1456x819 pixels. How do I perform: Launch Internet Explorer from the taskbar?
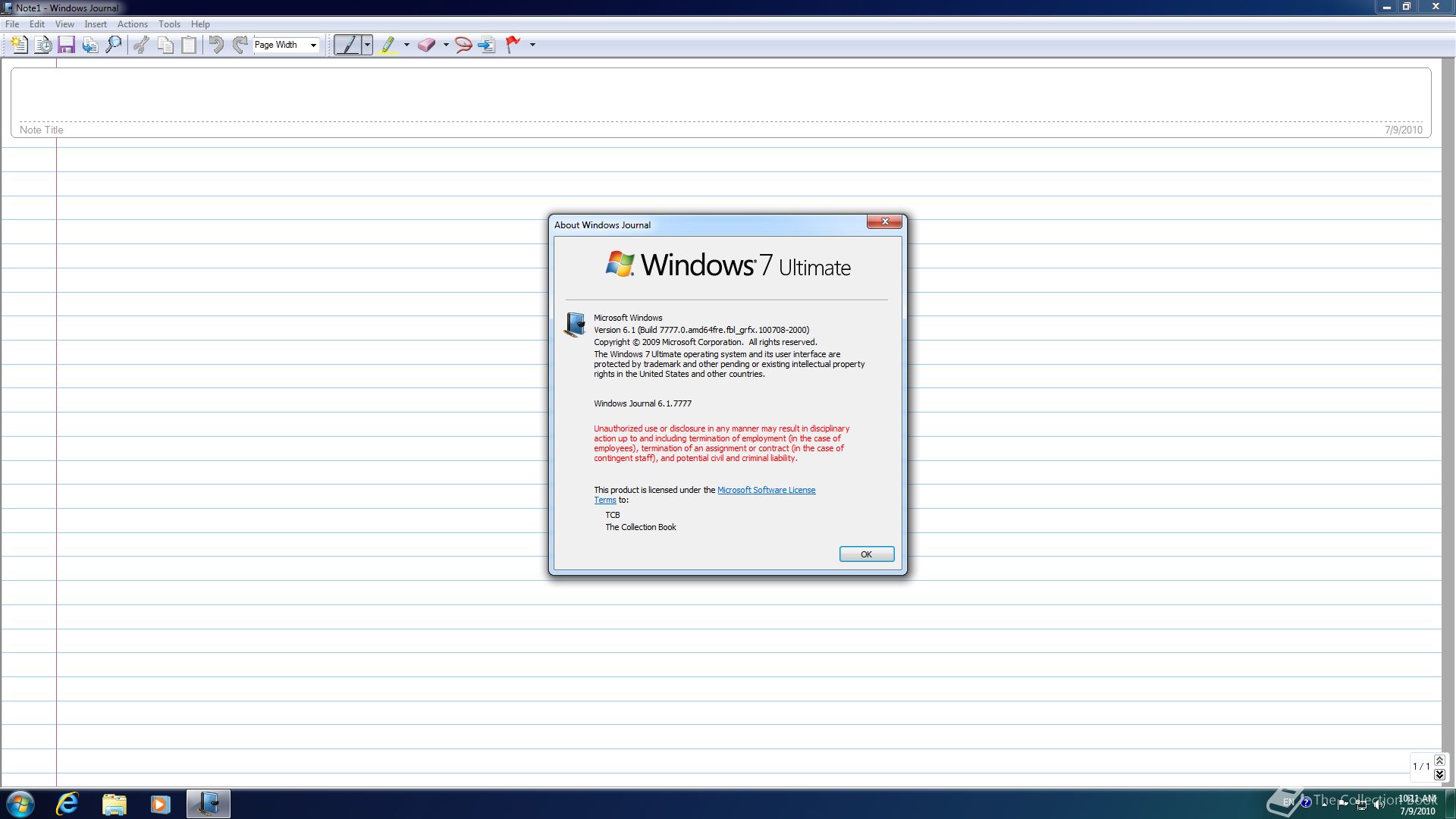[67, 804]
